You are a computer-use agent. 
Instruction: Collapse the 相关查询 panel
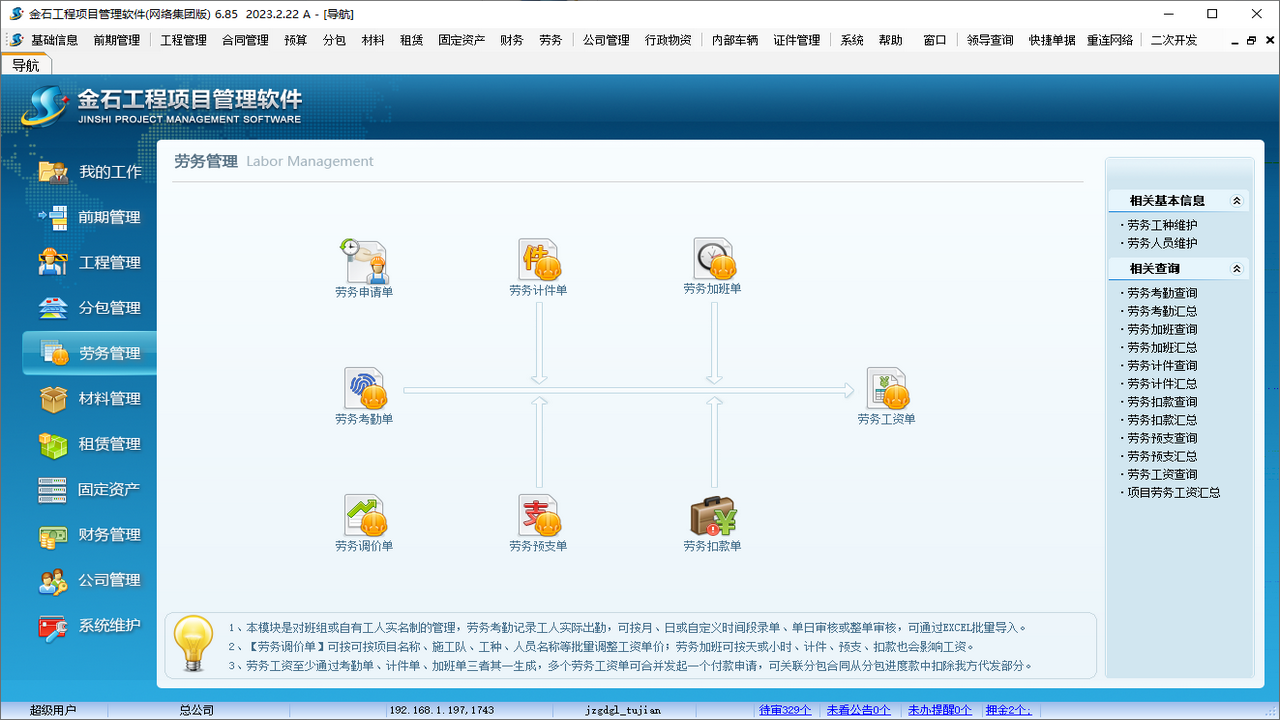pos(1240,268)
